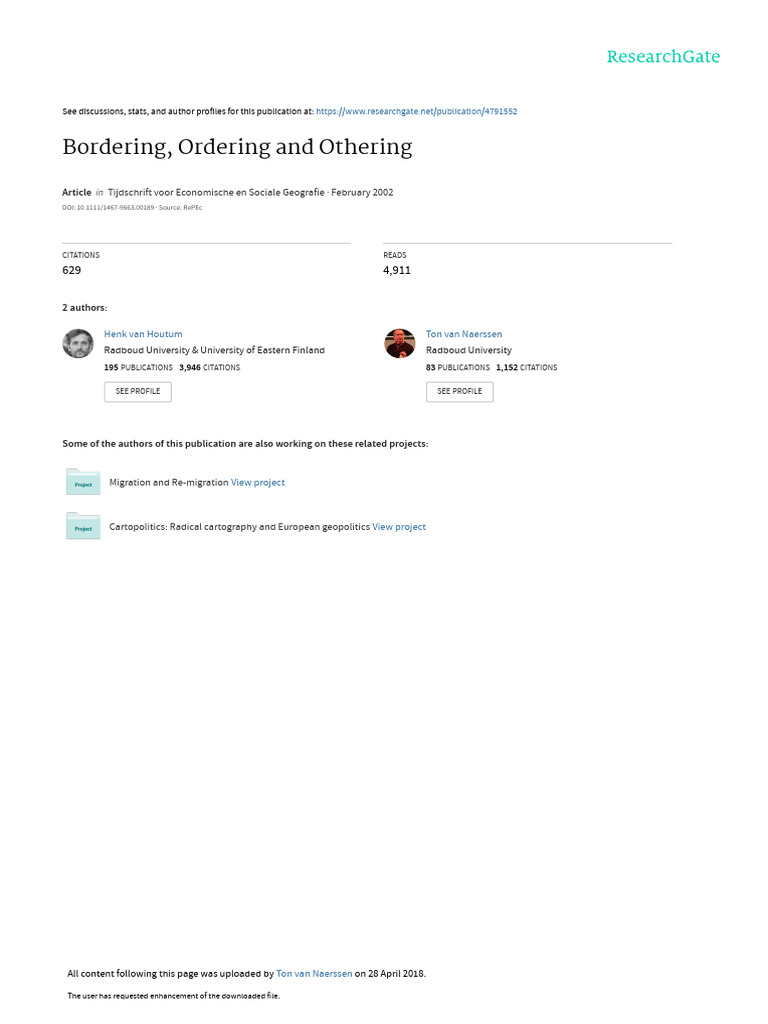Click Henk van Houtum's 195 publications stat

pyautogui.click(x=139, y=367)
